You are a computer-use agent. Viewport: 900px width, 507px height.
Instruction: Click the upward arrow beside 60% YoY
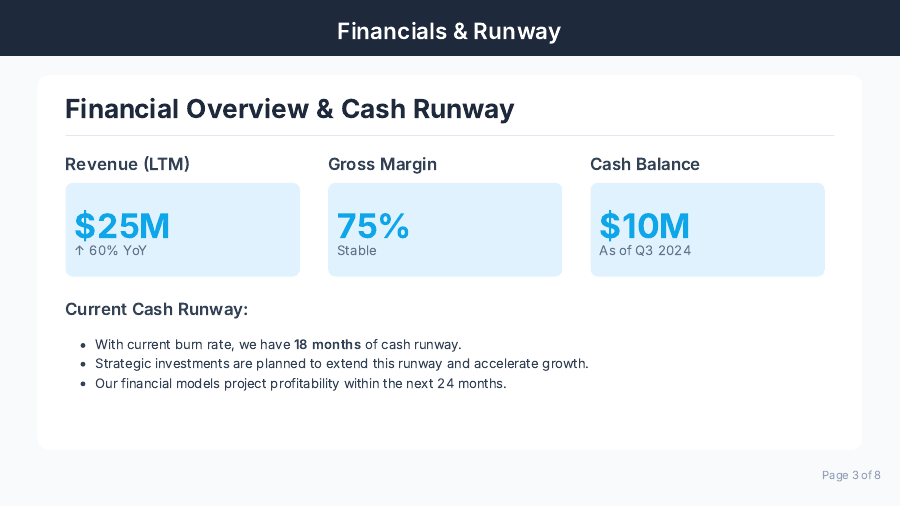point(79,251)
